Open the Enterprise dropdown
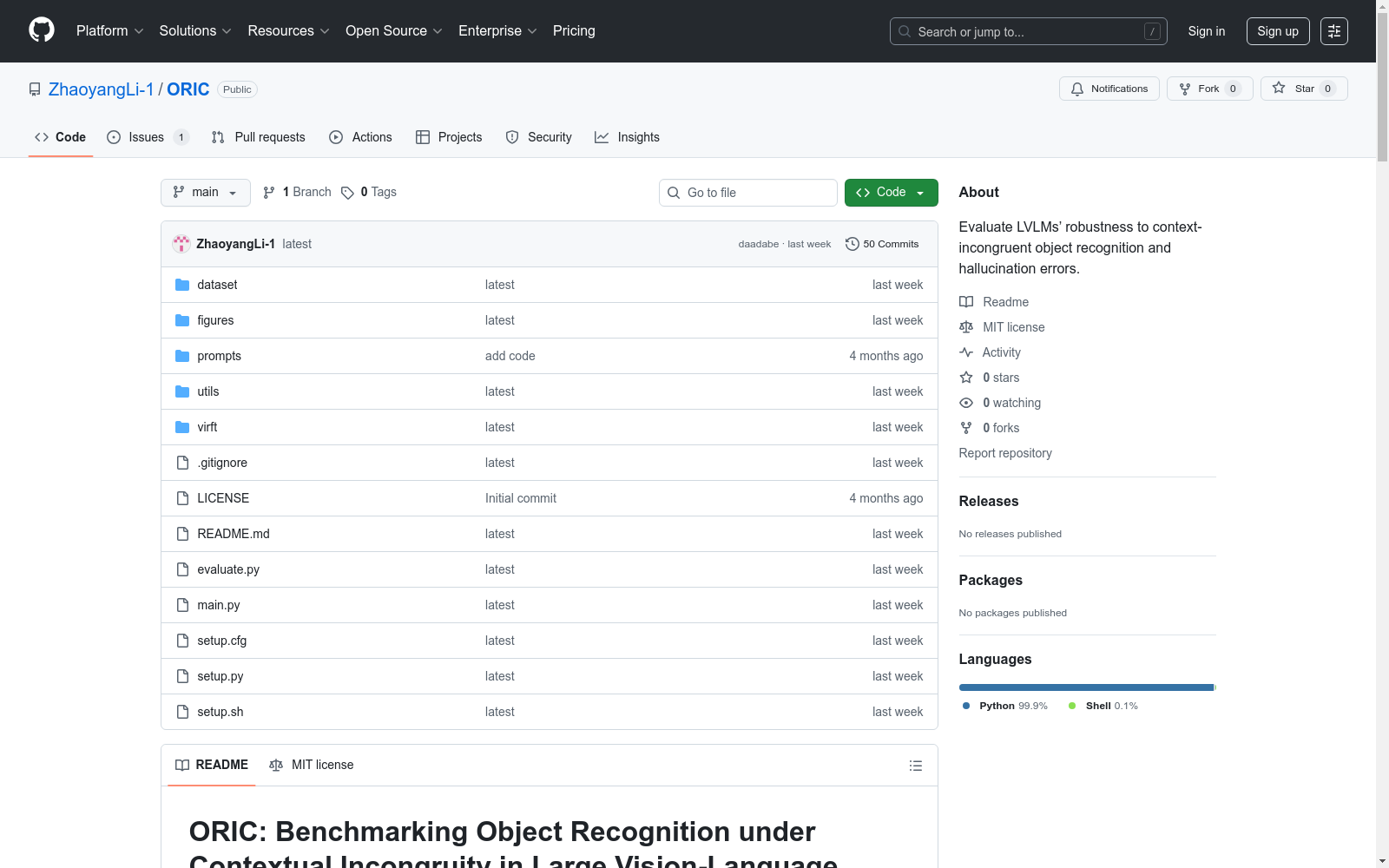 coord(497,31)
